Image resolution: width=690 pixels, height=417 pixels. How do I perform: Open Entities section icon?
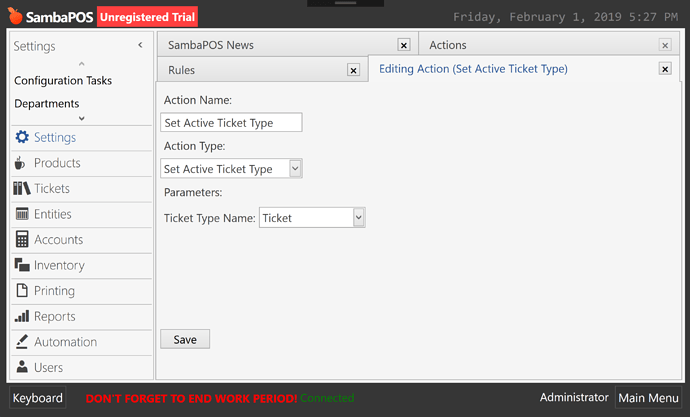point(22,214)
